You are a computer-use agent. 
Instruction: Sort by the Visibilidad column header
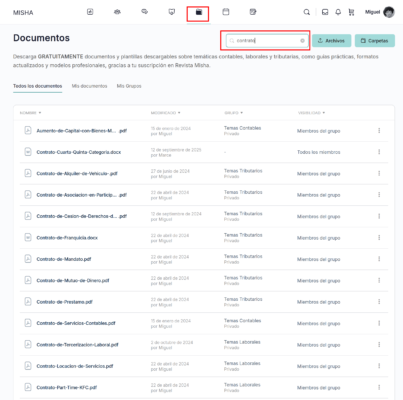311,113
